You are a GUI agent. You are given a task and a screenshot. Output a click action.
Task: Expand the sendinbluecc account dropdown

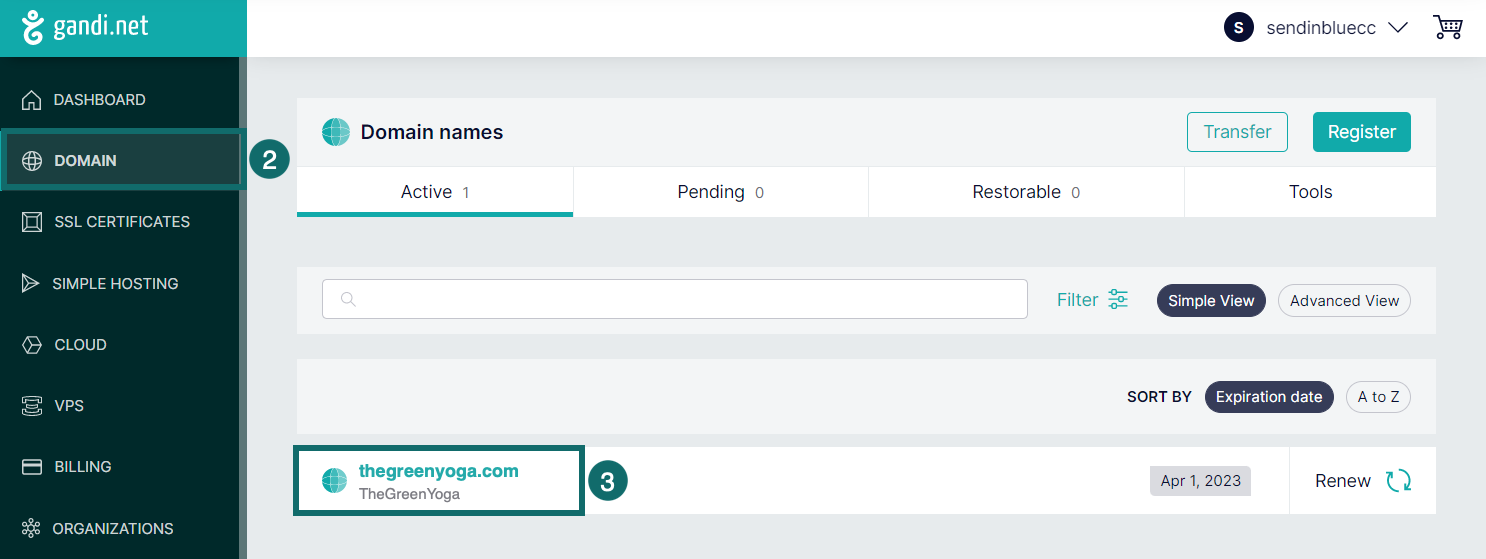[x=1398, y=28]
